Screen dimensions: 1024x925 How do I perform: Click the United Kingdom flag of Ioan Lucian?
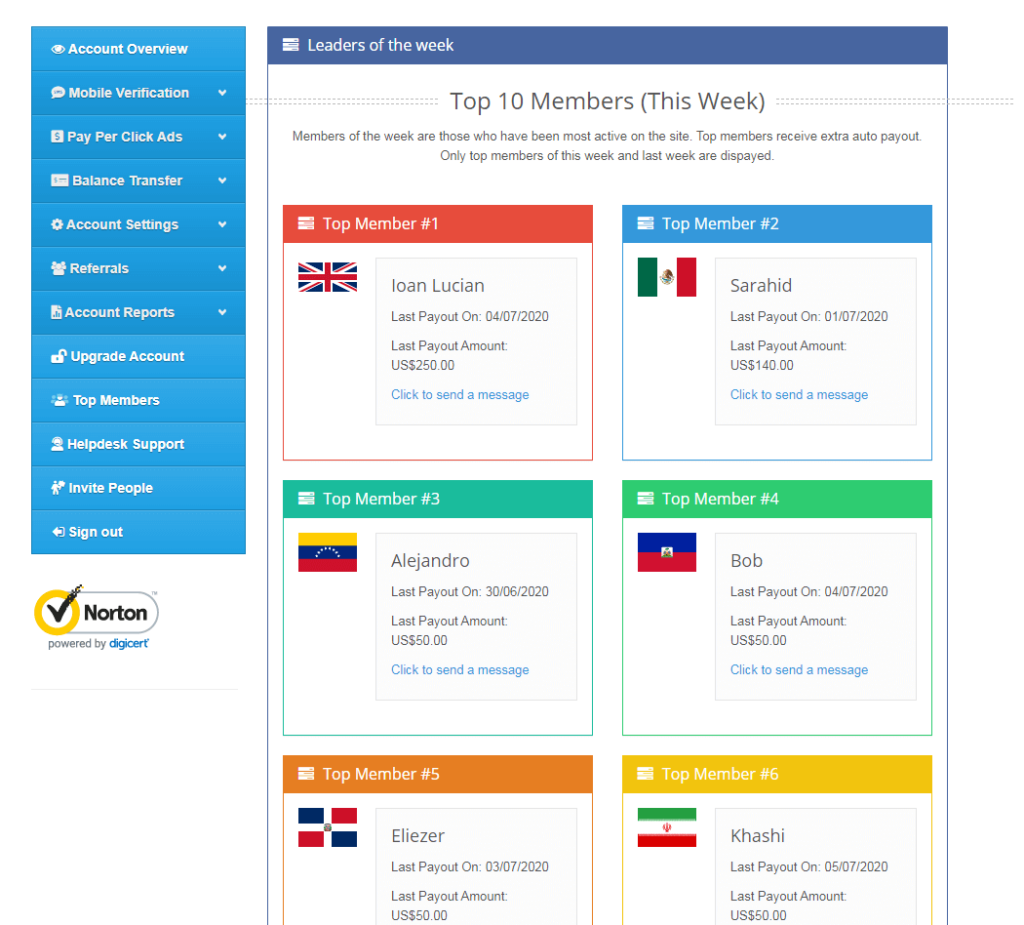tap(327, 277)
